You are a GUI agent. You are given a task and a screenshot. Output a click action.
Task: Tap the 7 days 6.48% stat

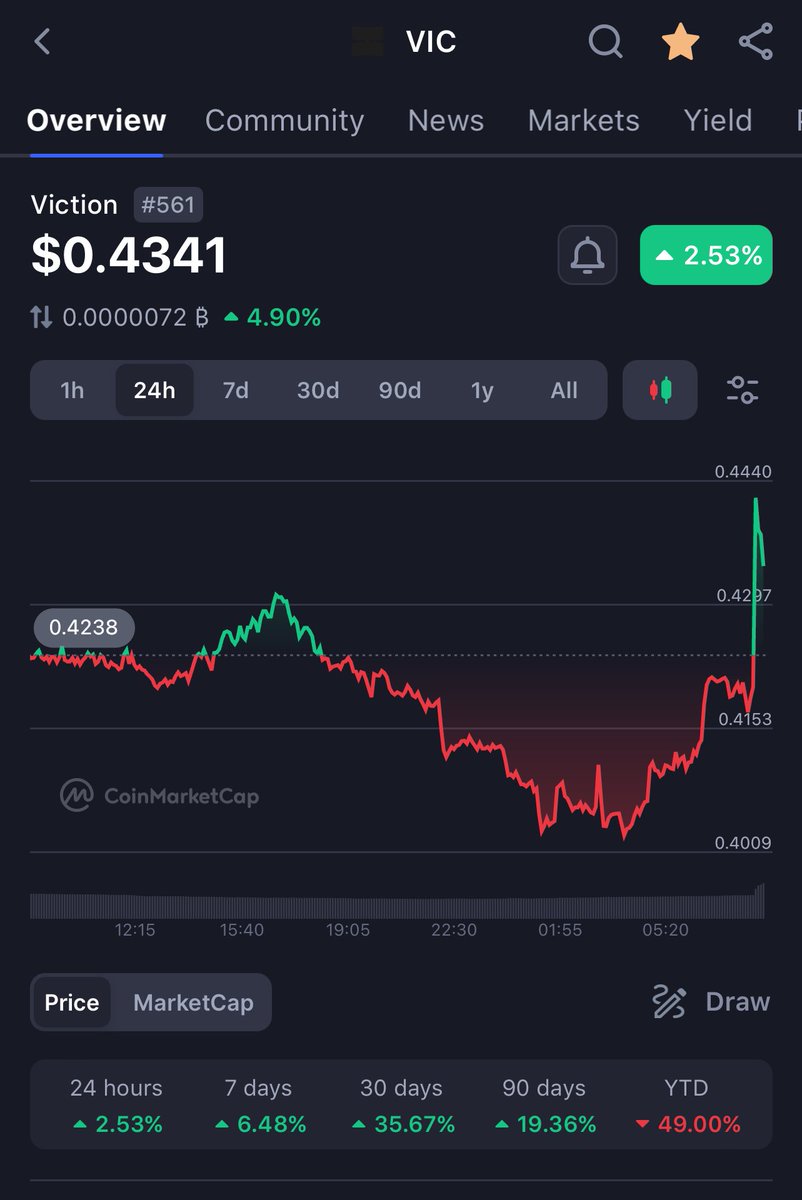tap(259, 1106)
